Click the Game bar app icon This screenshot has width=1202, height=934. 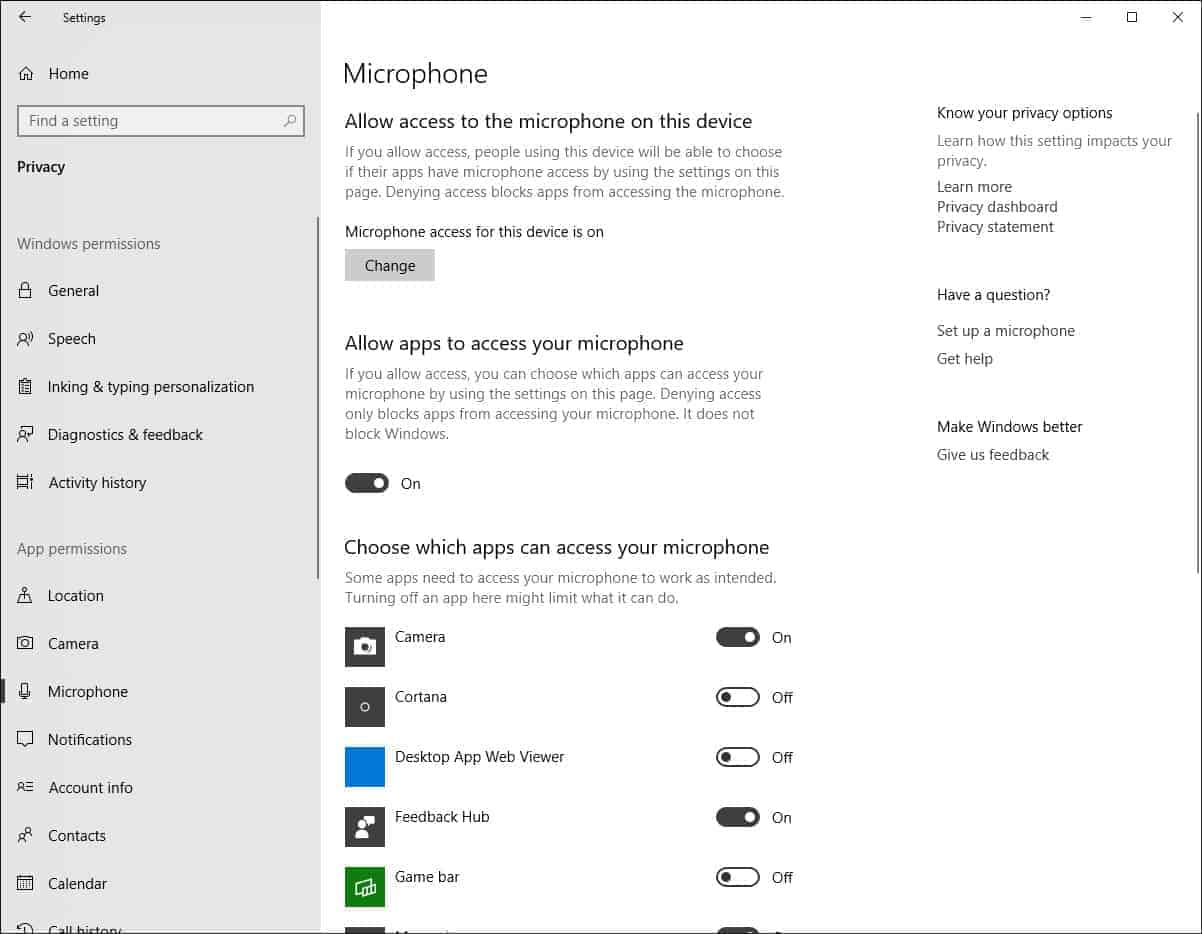[x=365, y=887]
